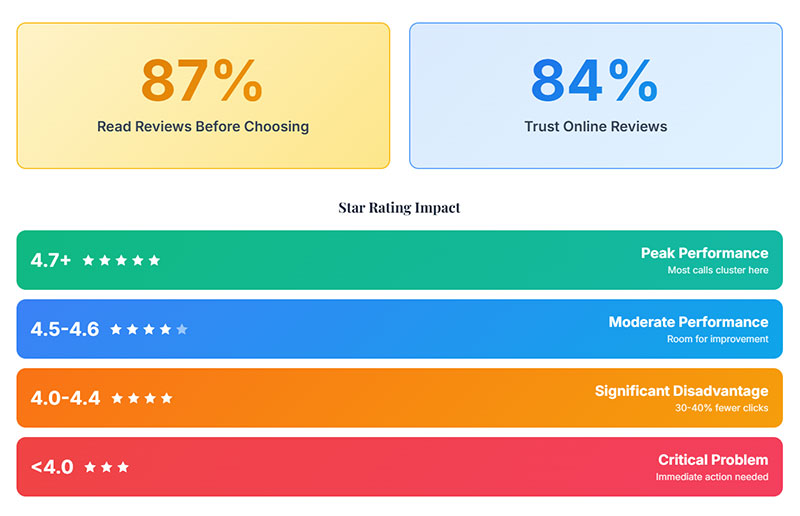
Task: Click the "Critical Problem" title
Action: pos(713,460)
